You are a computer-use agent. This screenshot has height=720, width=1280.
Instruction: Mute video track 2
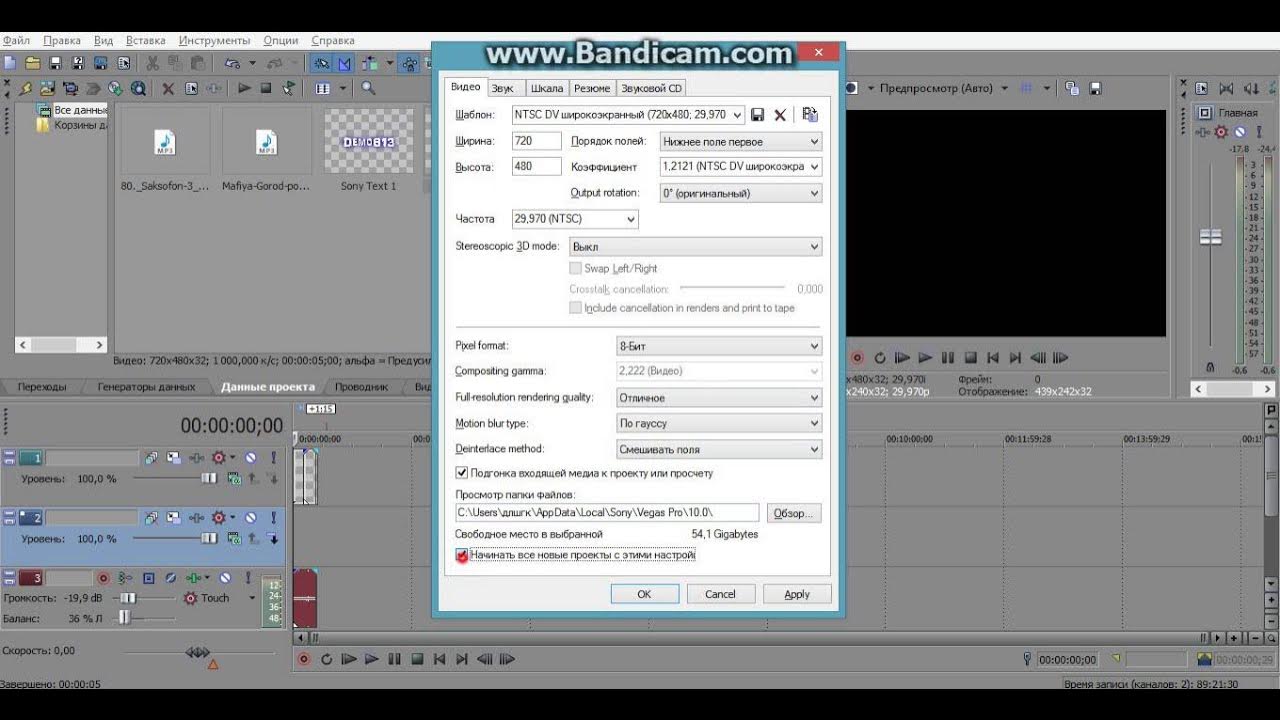click(x=250, y=518)
